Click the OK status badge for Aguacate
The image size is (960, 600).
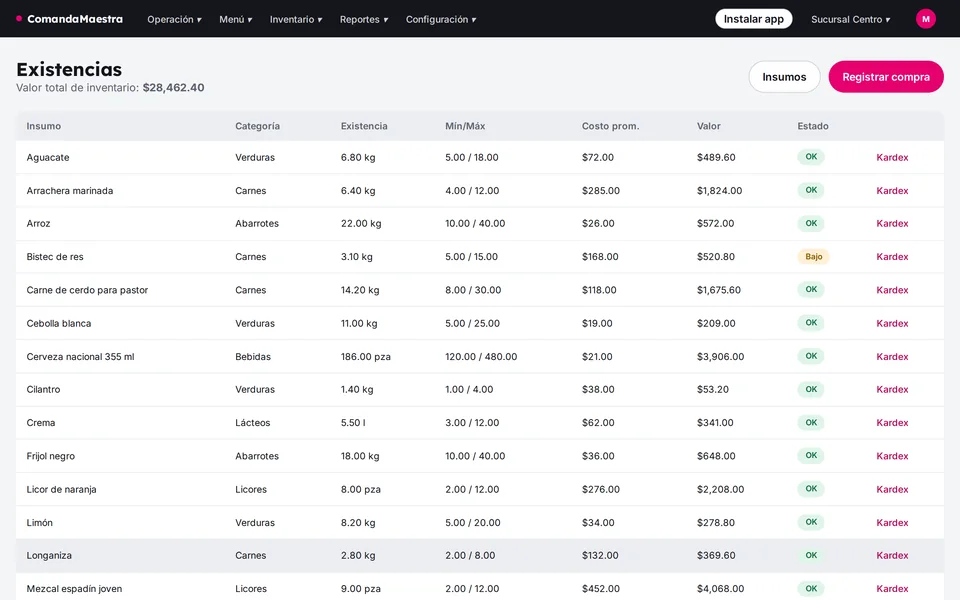click(811, 157)
